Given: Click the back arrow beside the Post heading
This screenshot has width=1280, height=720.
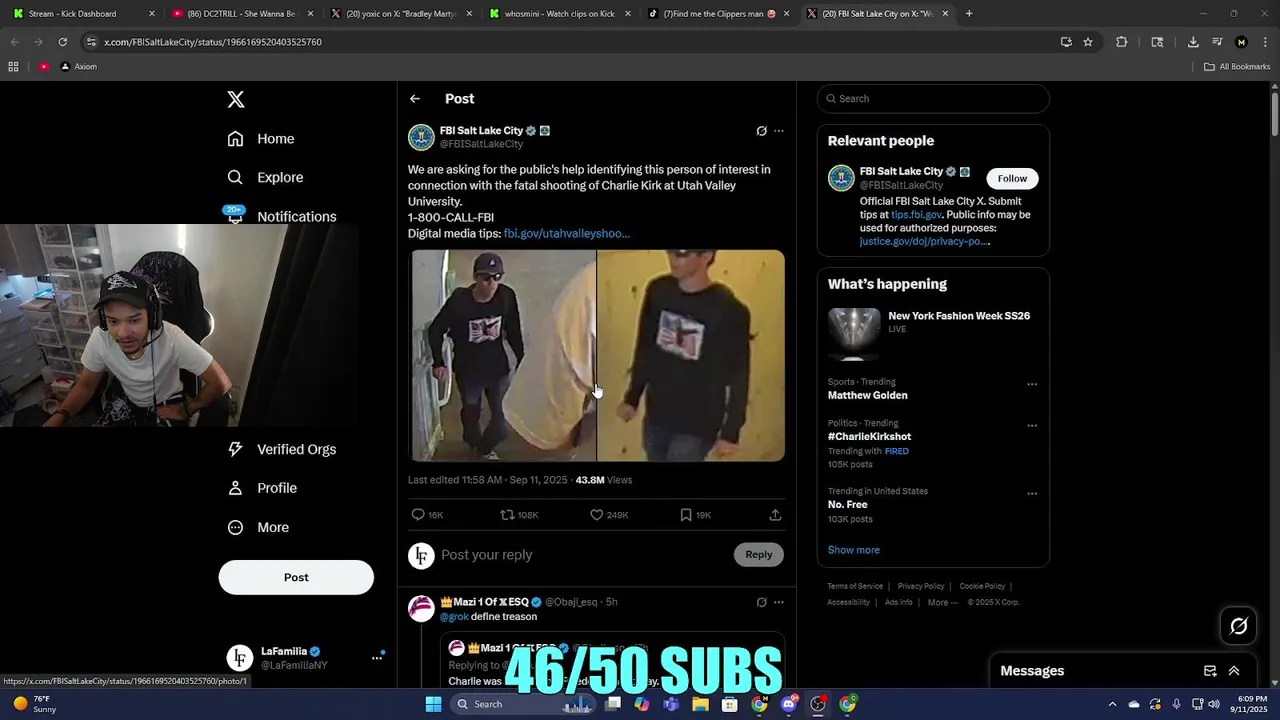Looking at the screenshot, I should (415, 99).
